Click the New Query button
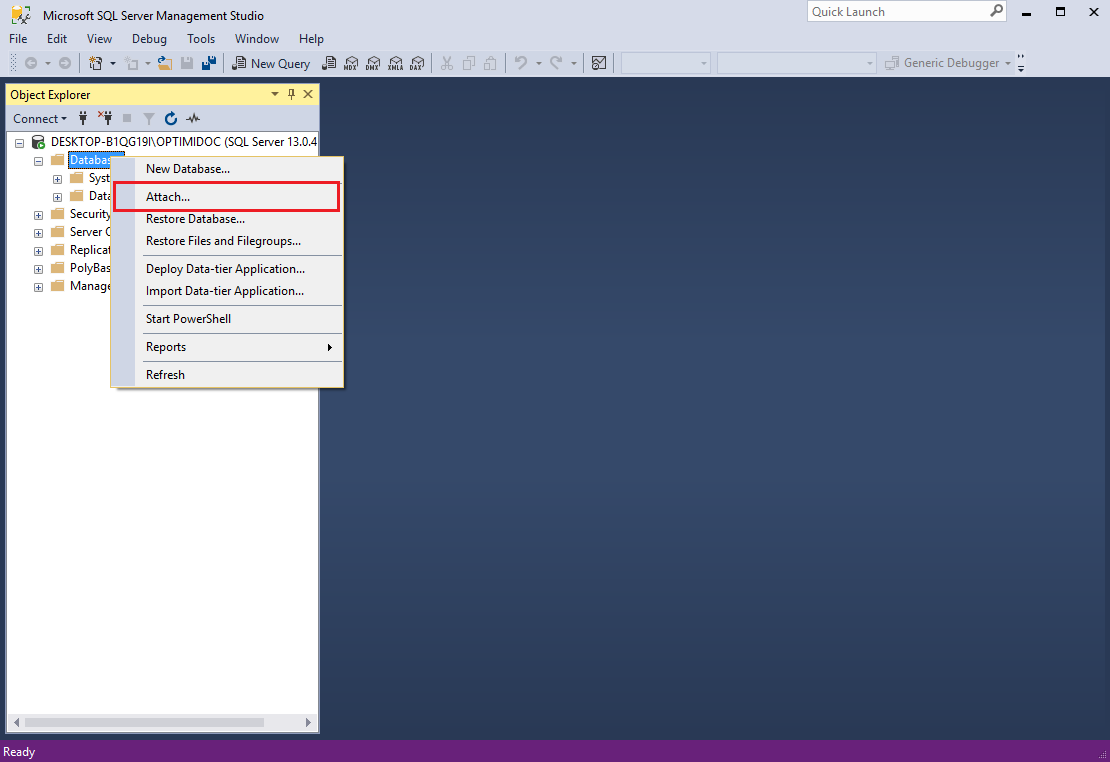Image resolution: width=1110 pixels, height=762 pixels. coord(271,63)
